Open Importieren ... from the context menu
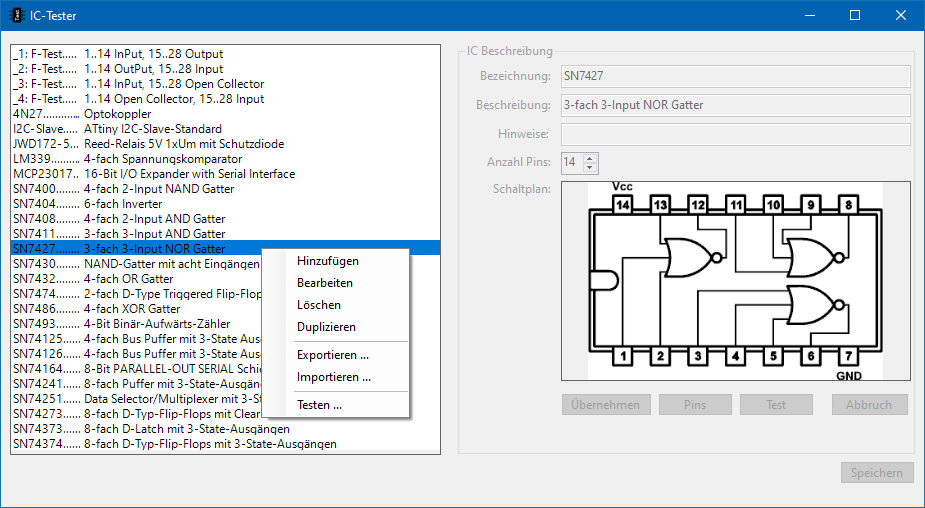This screenshot has height=508, width=925. (x=335, y=376)
